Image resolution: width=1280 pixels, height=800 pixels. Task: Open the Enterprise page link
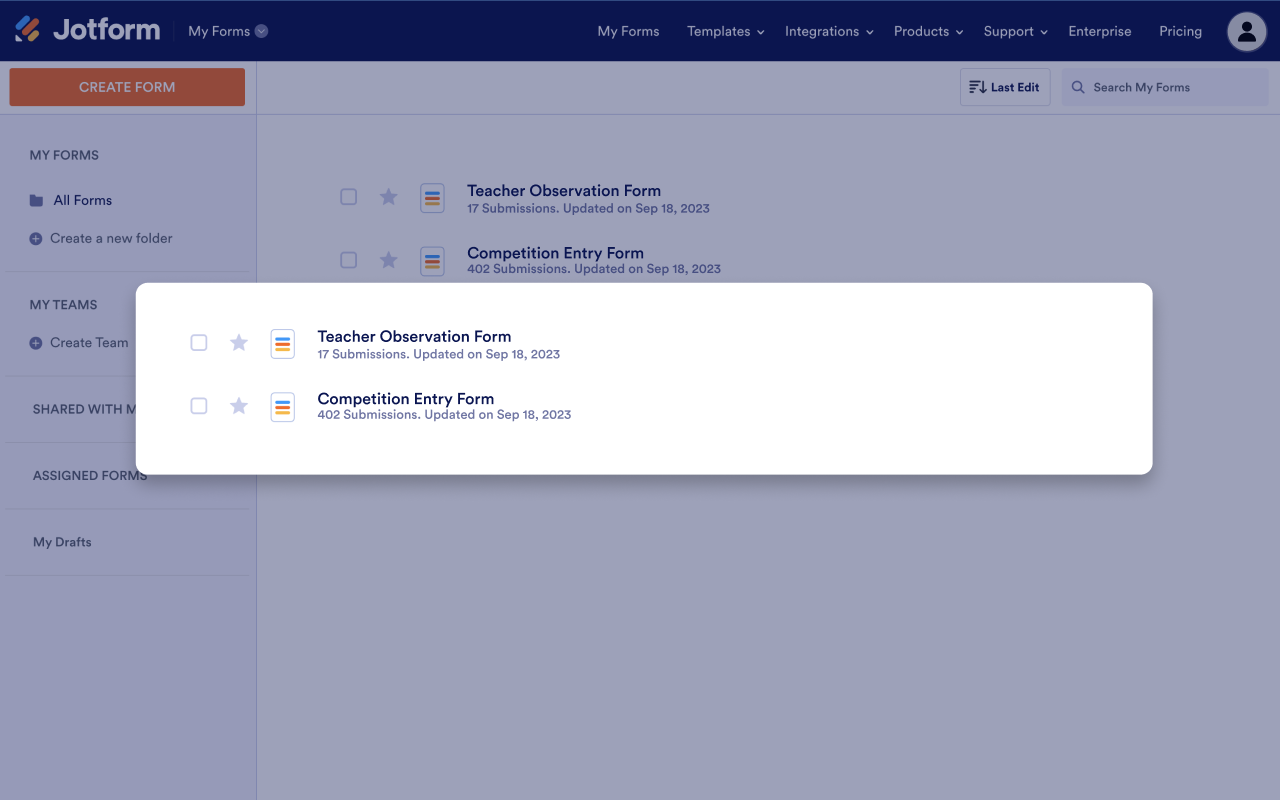1099,31
